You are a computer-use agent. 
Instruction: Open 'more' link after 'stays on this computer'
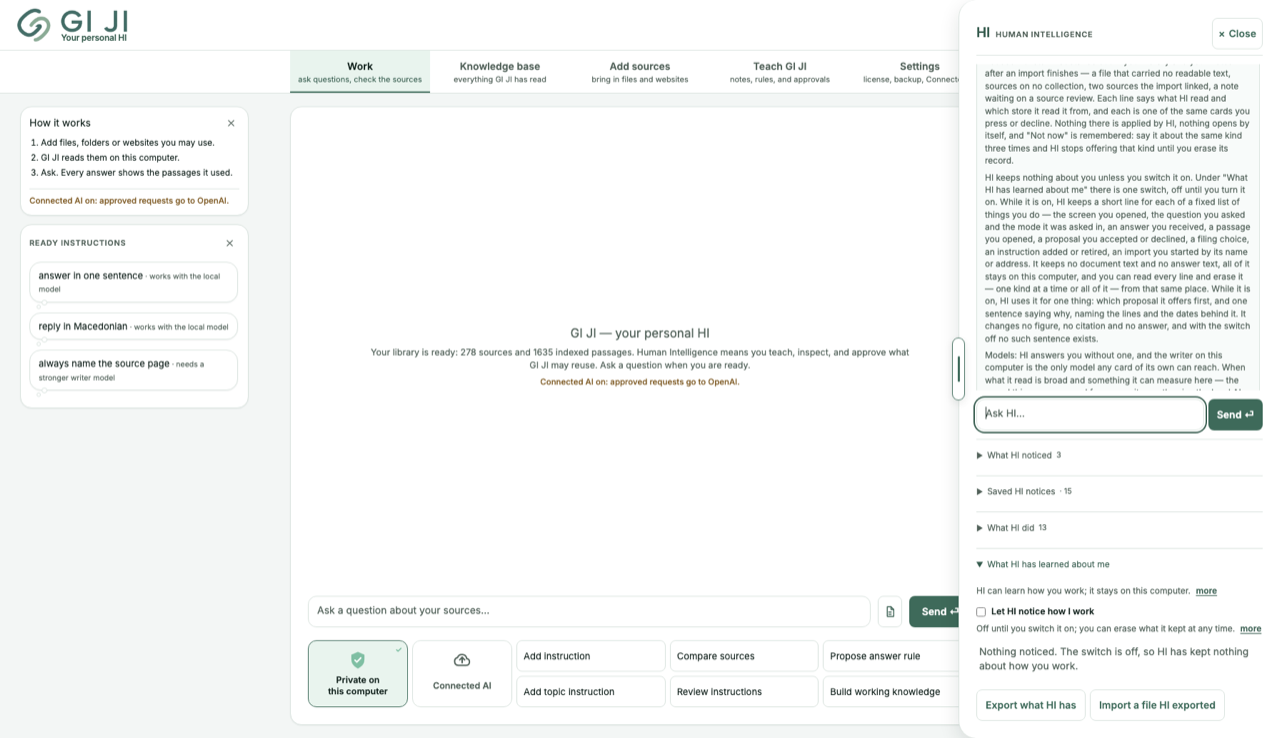pos(1206,591)
